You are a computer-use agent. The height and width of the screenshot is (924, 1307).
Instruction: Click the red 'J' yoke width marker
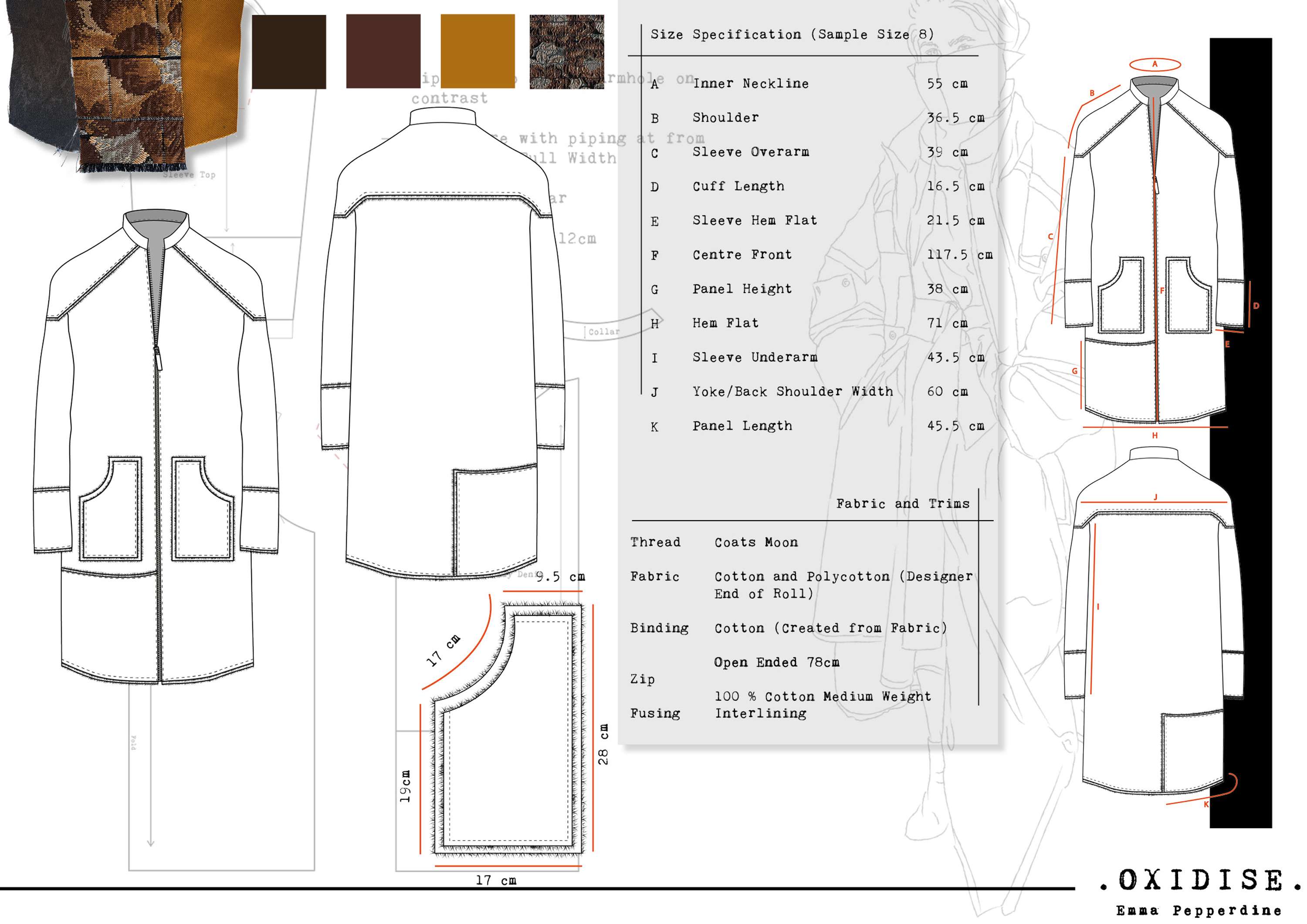pyautogui.click(x=1155, y=497)
